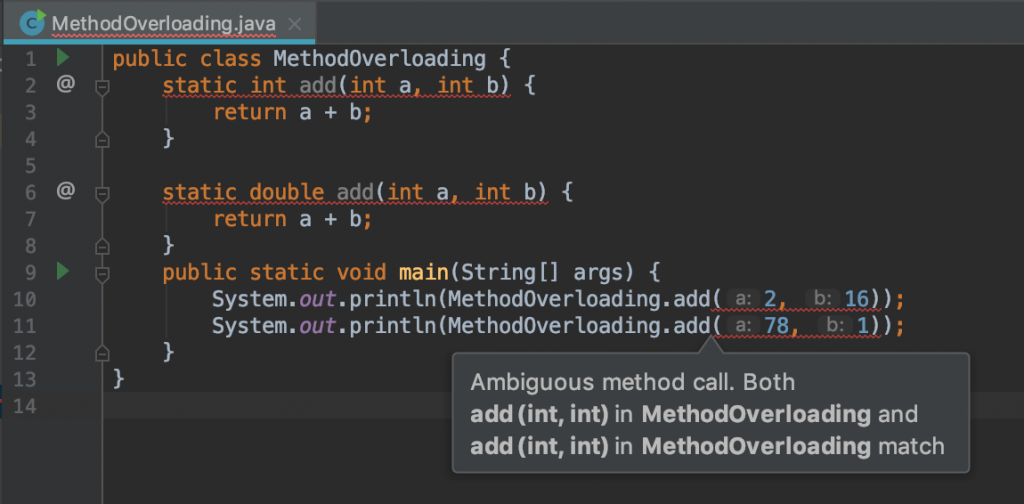1024x504 pixels.
Task: Click 'static double' keywords on line 6
Action: click(x=243, y=193)
